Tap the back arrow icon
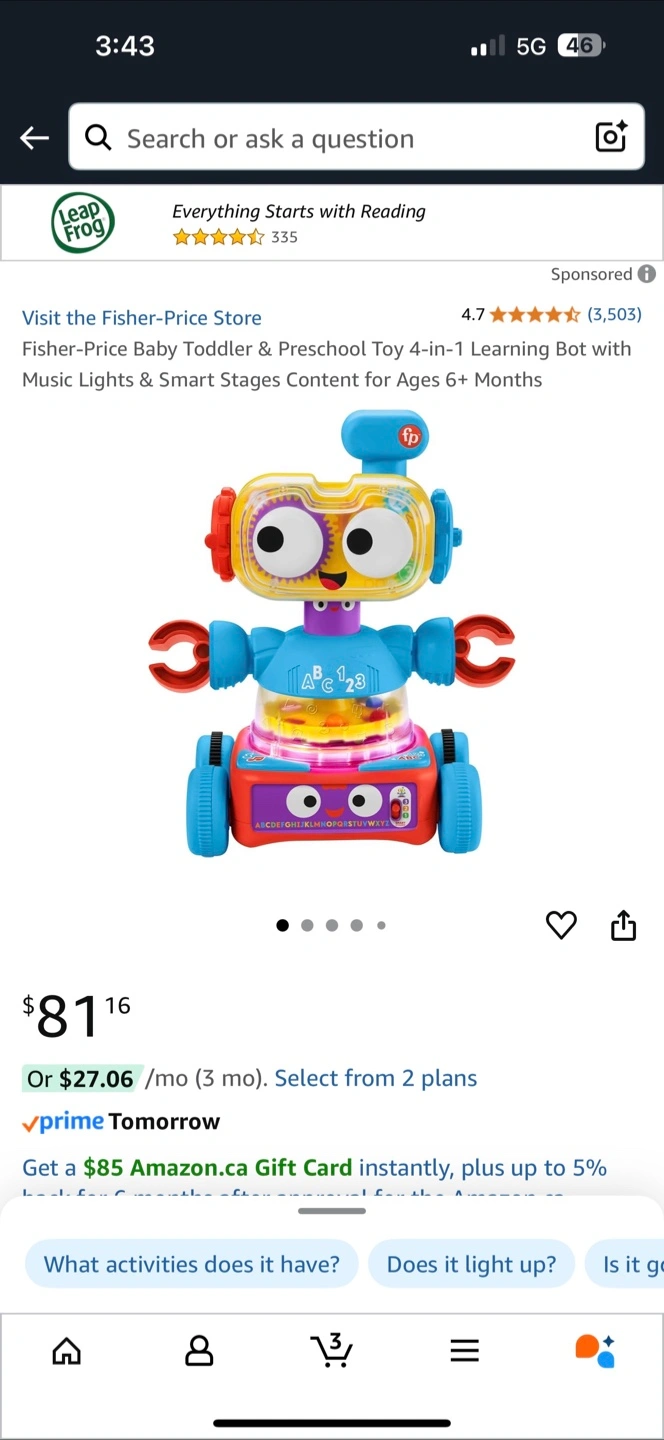This screenshot has height=1440, width=664. tap(35, 138)
